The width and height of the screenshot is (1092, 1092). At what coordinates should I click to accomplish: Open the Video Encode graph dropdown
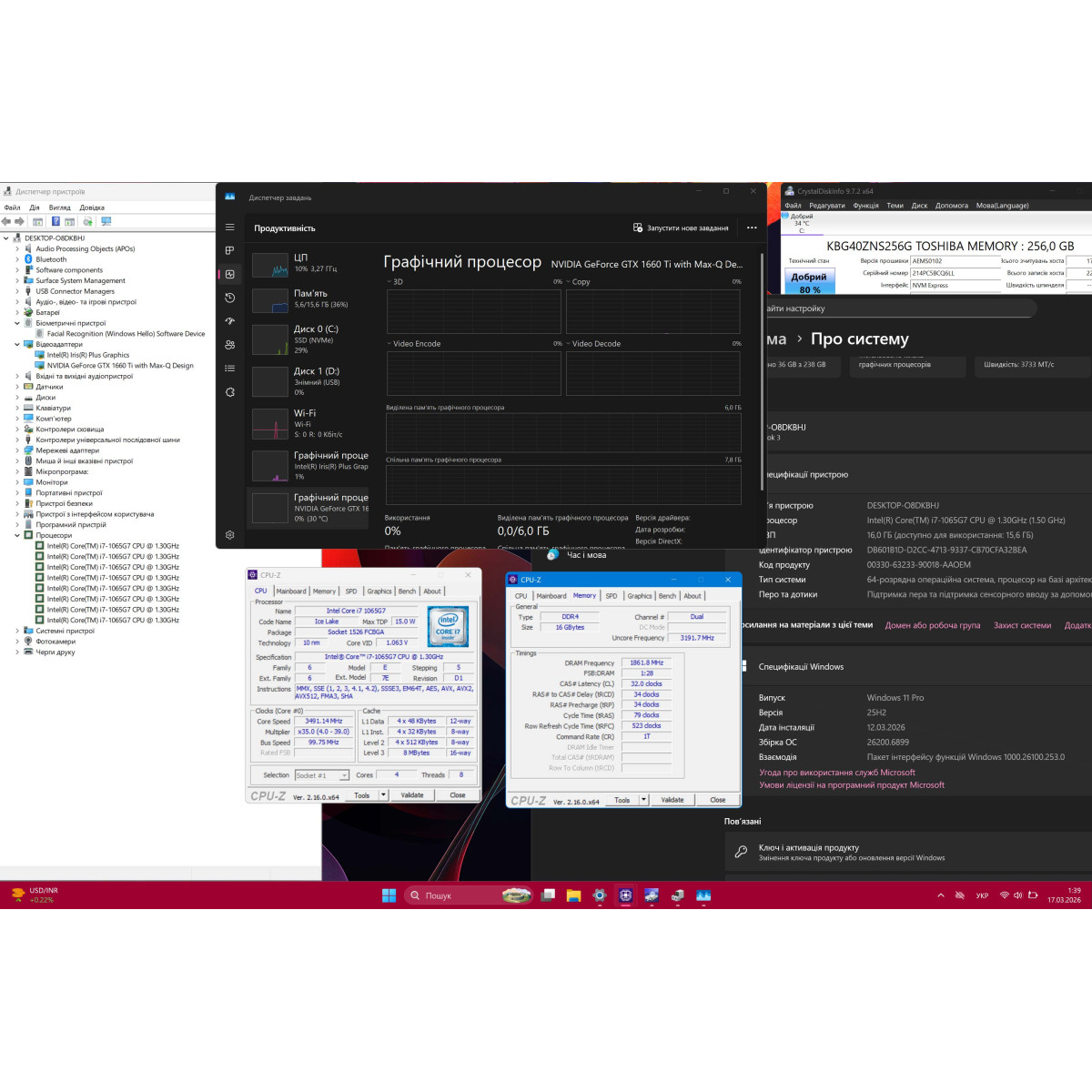[389, 344]
